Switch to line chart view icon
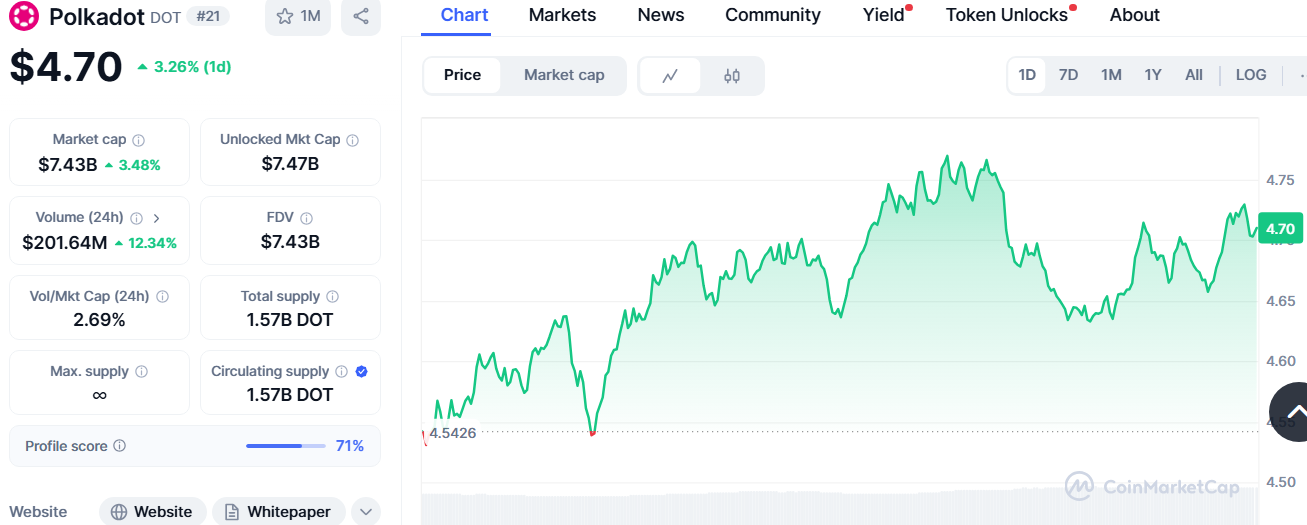 coord(670,75)
